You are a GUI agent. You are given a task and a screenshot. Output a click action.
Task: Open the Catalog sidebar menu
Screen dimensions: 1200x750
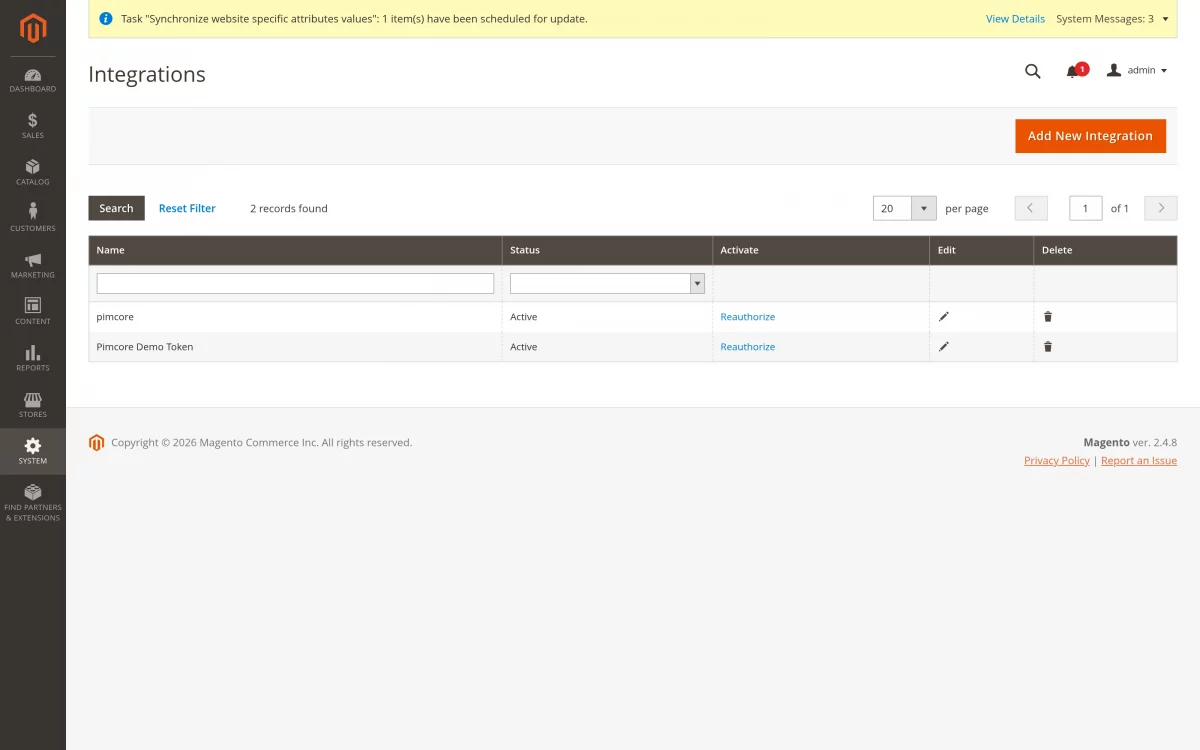pyautogui.click(x=33, y=173)
